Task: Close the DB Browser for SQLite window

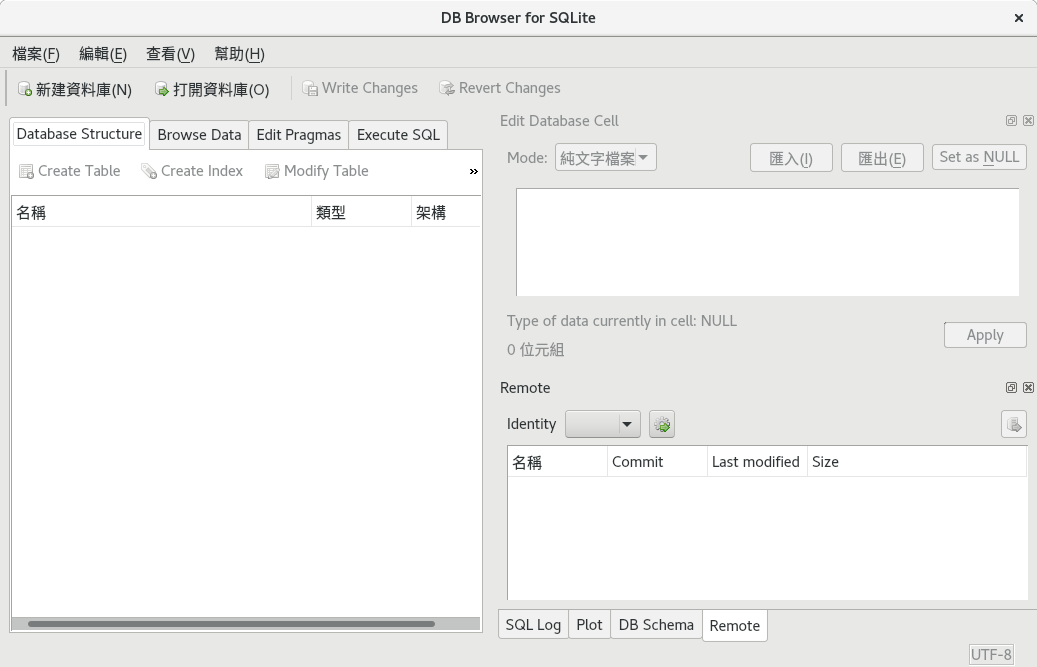Action: (x=1018, y=18)
